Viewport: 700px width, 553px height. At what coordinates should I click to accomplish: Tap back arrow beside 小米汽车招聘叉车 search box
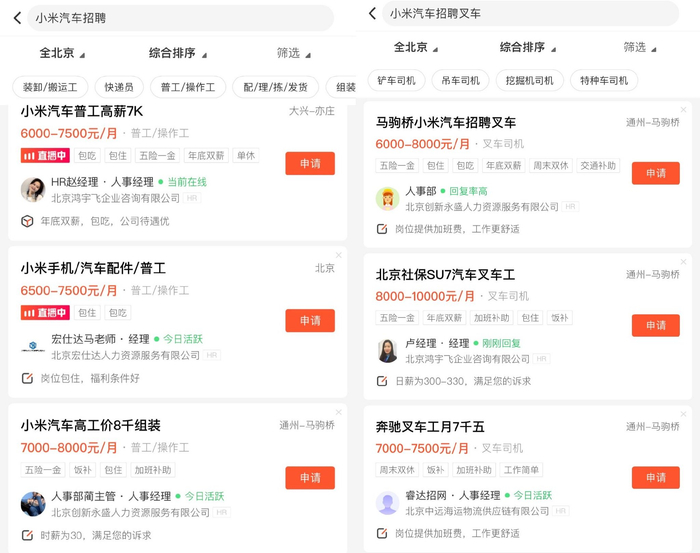tap(372, 14)
